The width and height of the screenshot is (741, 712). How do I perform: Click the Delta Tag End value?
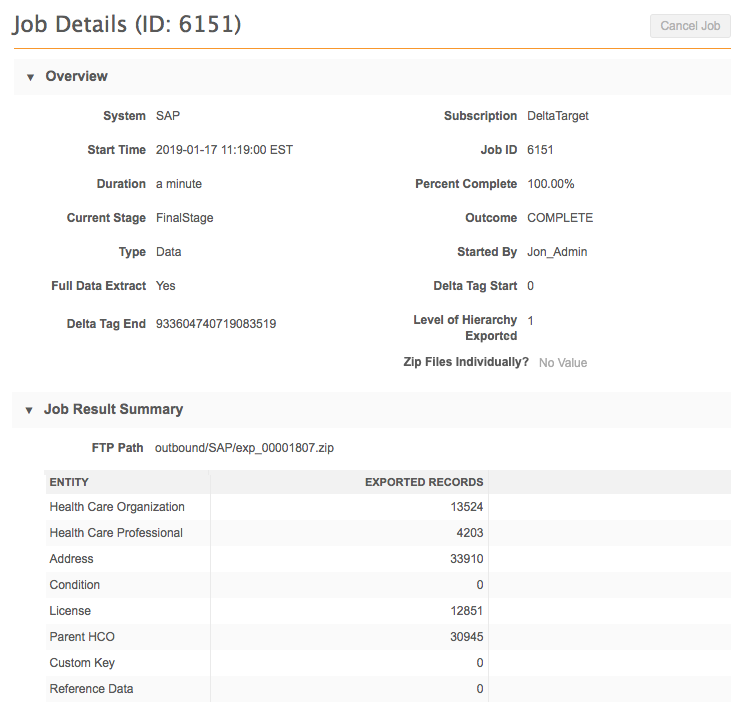click(x=216, y=324)
